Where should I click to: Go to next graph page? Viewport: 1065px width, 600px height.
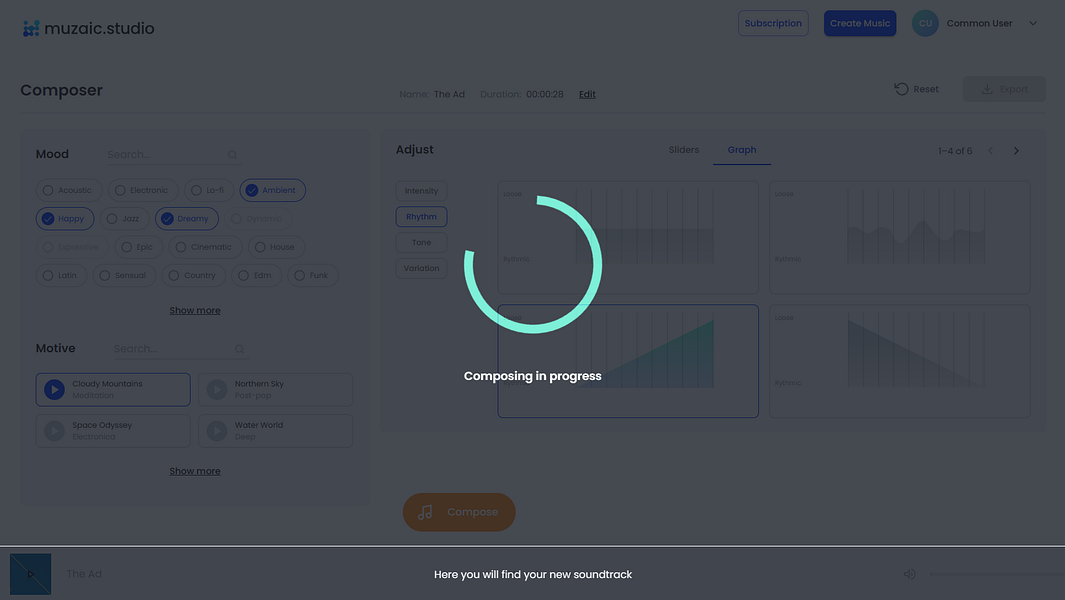tap(1016, 151)
